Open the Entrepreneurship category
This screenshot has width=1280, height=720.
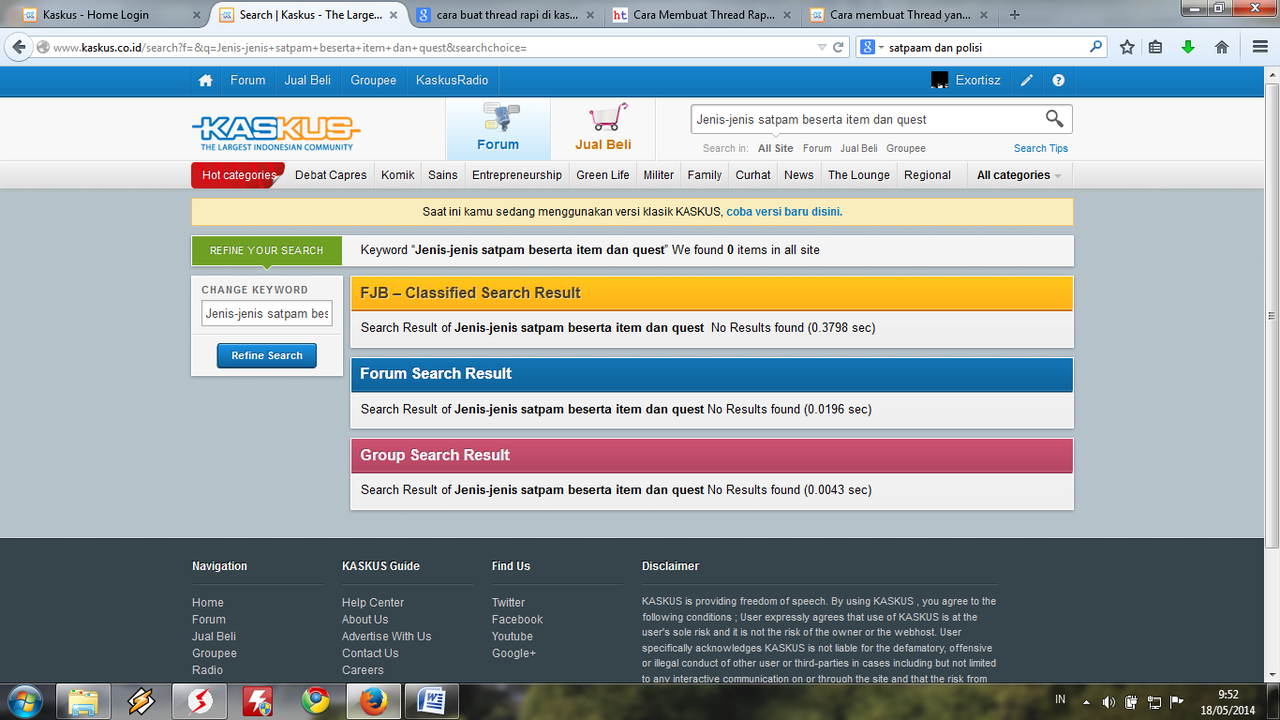[x=517, y=175]
